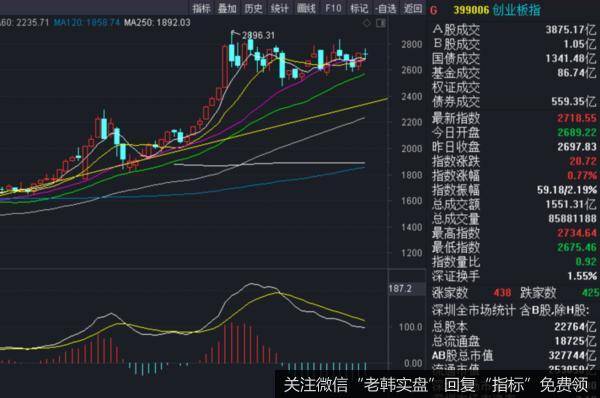Click the 权证成交 row label
600x398 pixels.
pyautogui.click(x=456, y=88)
